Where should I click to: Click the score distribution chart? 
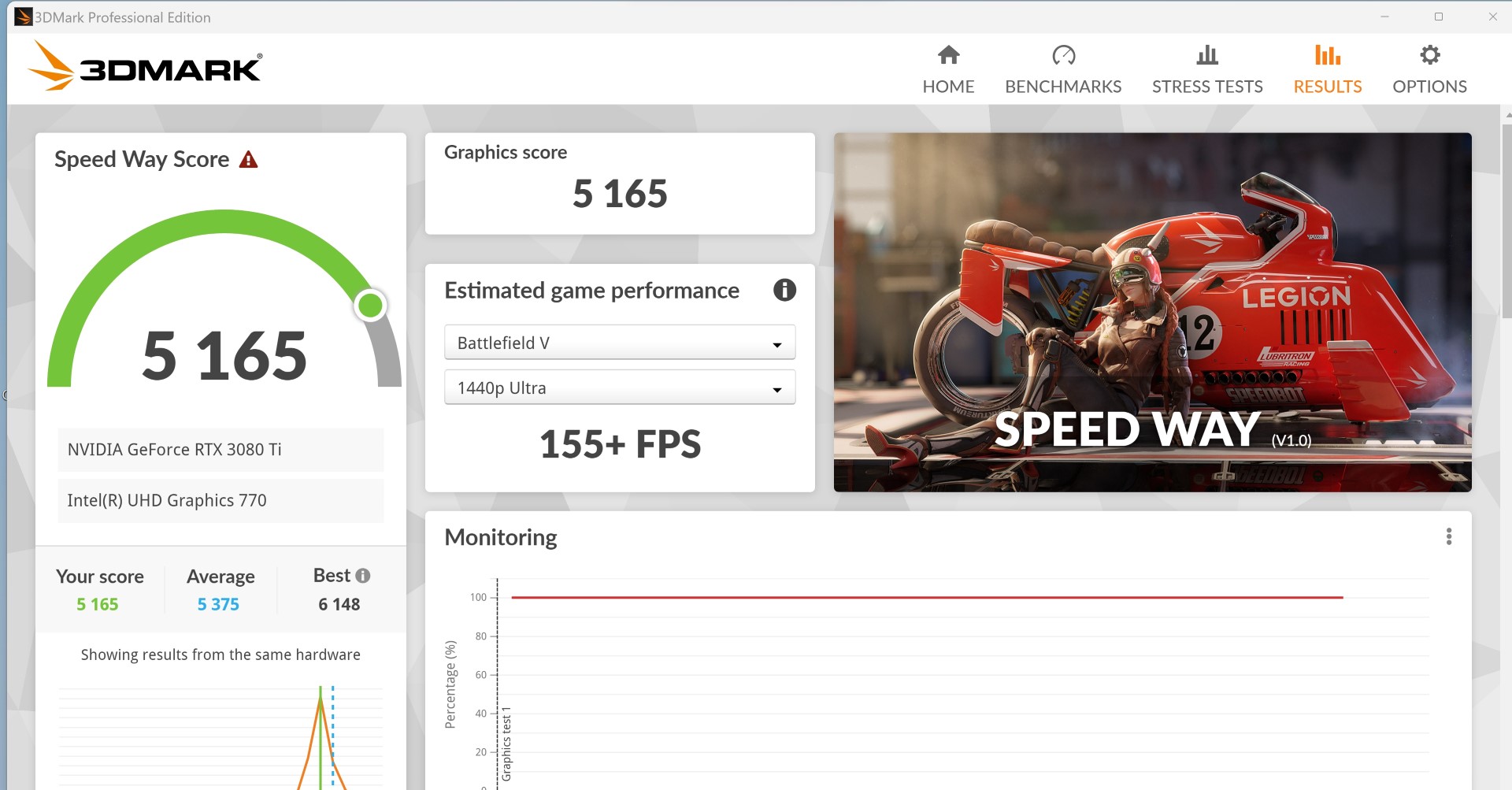tap(220, 736)
